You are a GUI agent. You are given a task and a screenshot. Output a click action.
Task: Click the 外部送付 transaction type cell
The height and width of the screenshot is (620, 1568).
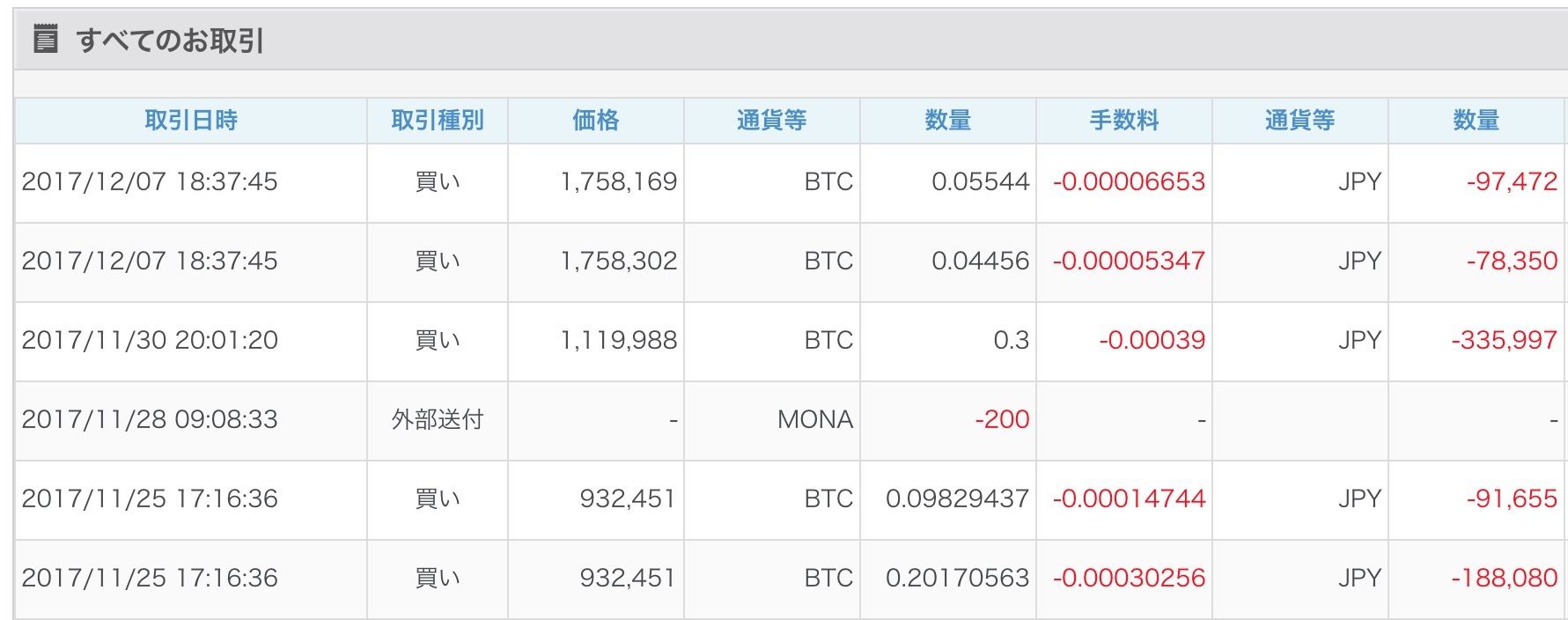tap(438, 421)
